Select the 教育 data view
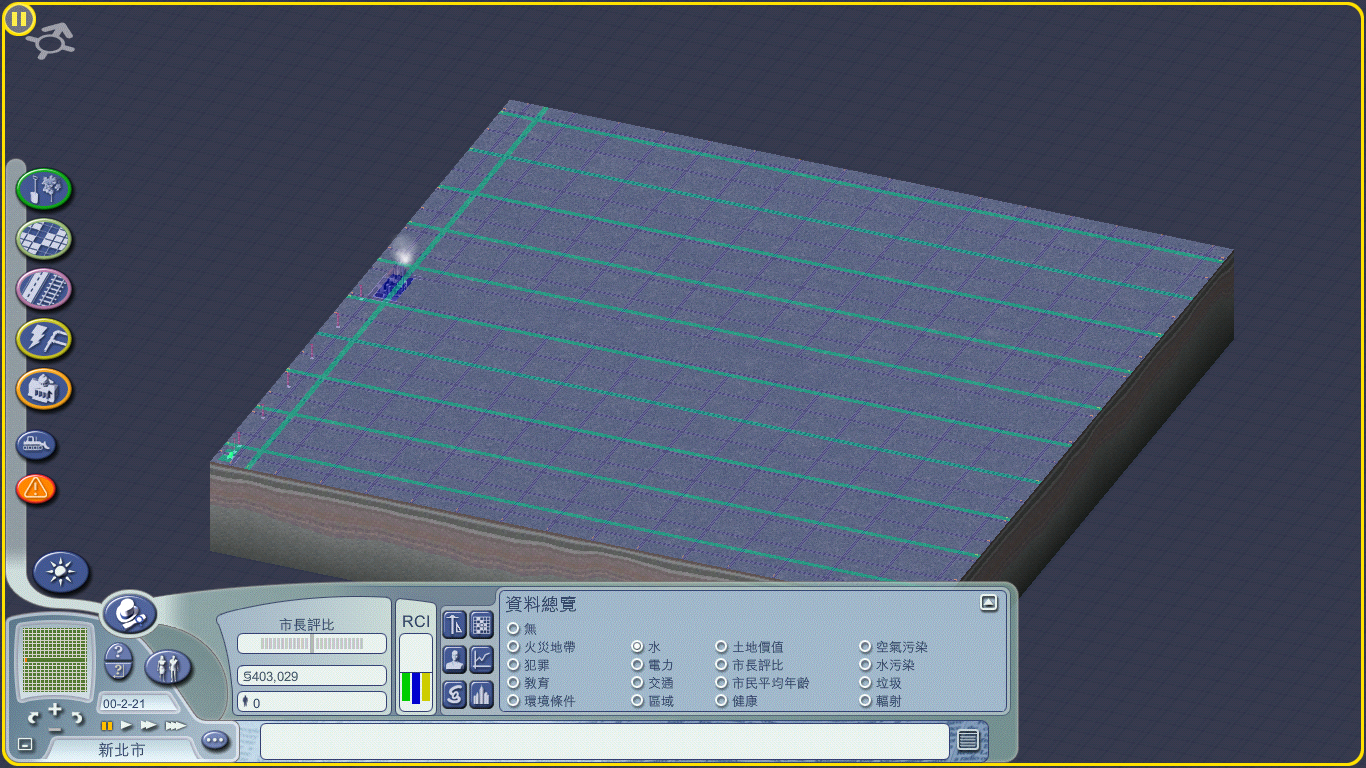Image resolution: width=1366 pixels, height=768 pixels. (x=513, y=683)
